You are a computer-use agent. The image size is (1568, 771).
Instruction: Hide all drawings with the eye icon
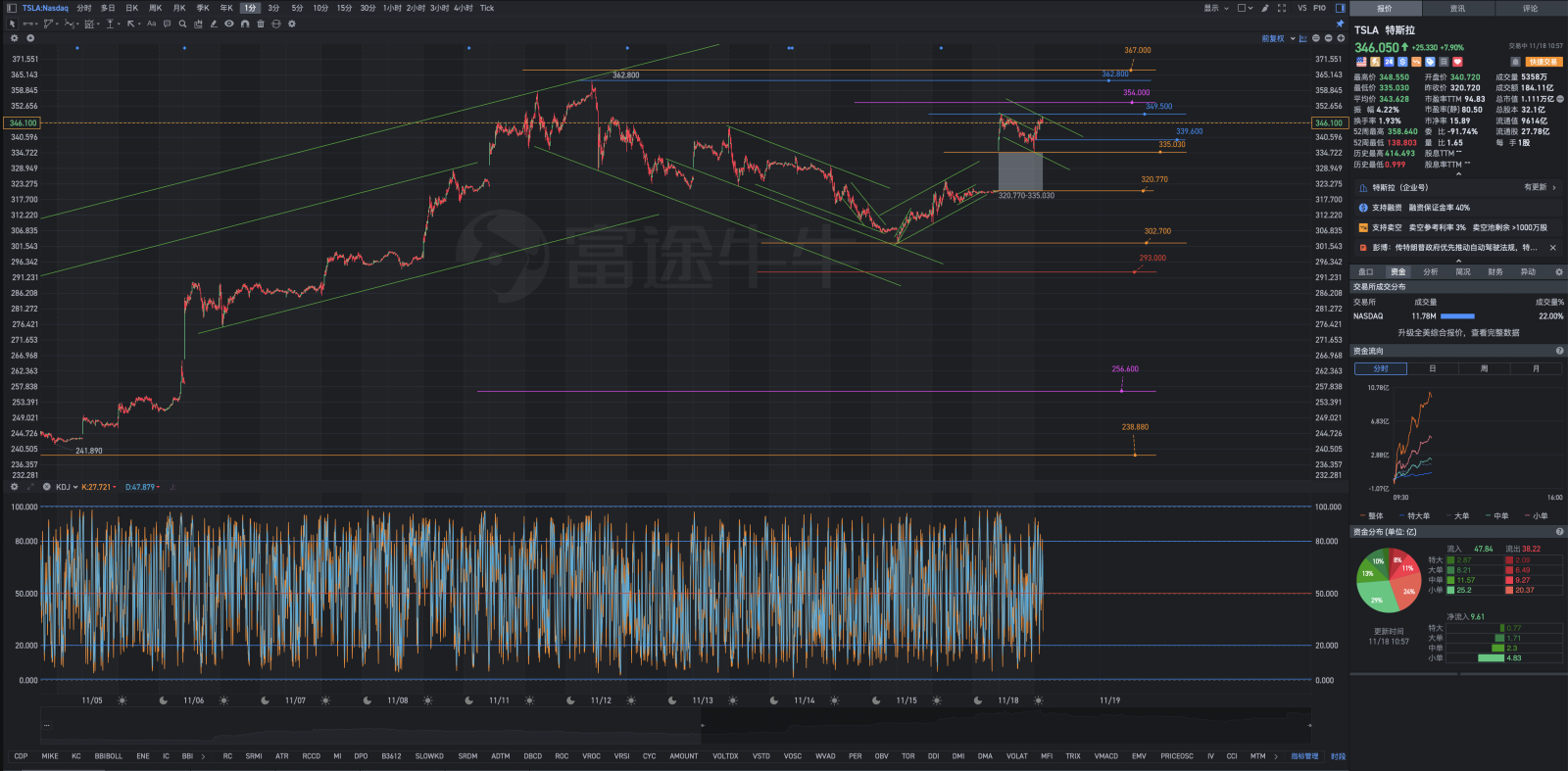229,24
